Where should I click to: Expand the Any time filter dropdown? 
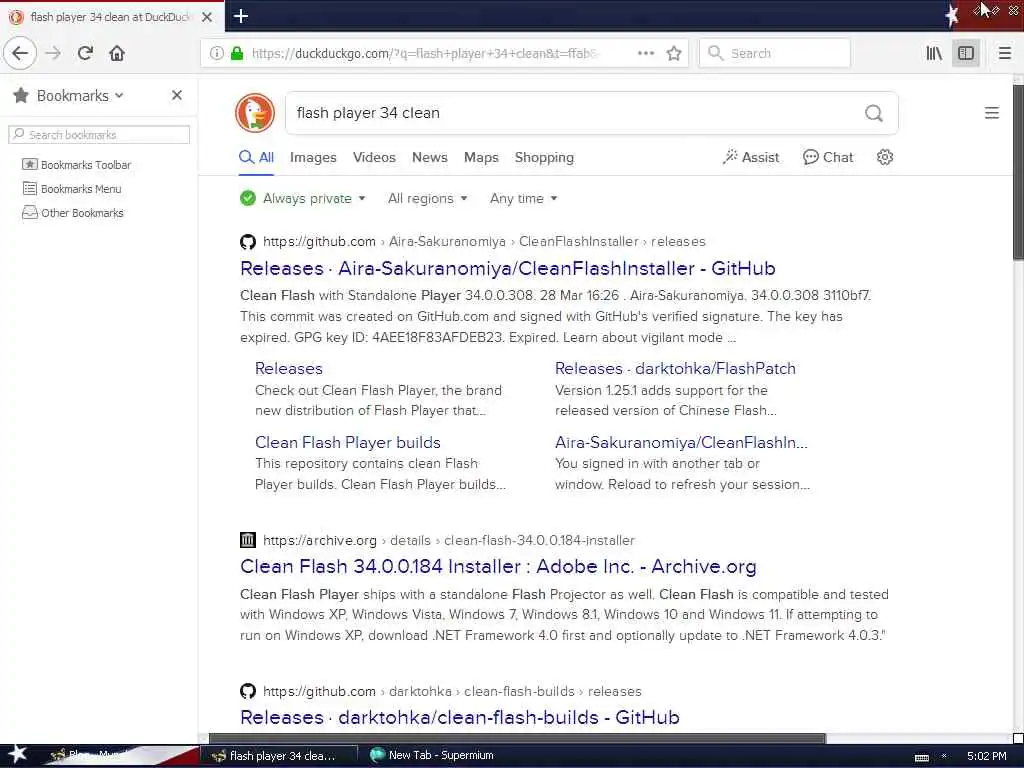tap(524, 199)
